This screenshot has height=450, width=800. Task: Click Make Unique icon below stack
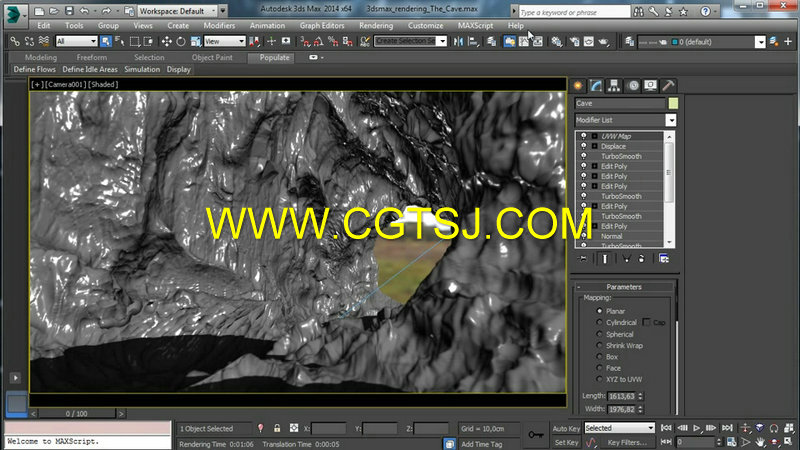(x=626, y=259)
